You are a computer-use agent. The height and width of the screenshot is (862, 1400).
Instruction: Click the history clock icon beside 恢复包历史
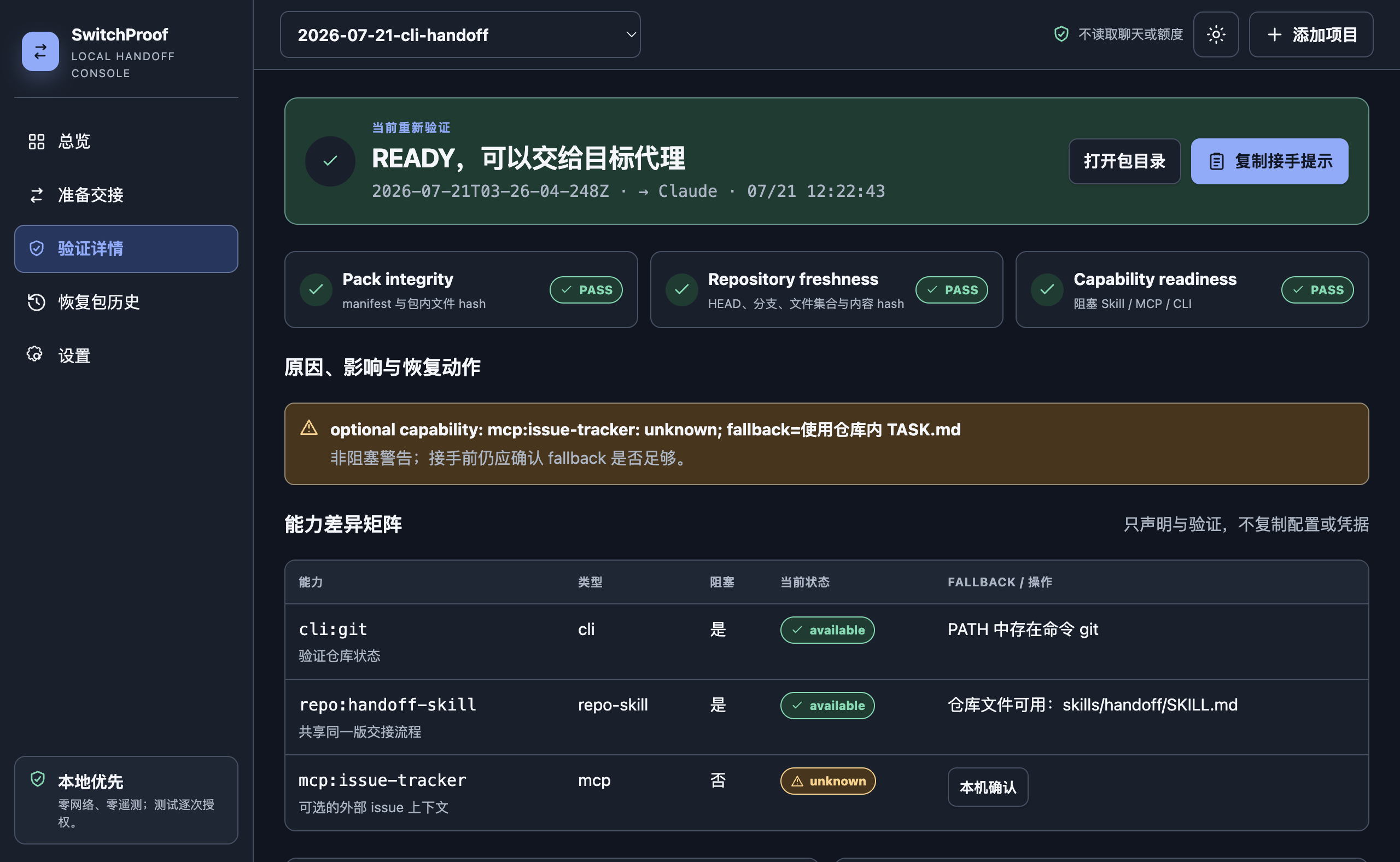pos(37,302)
